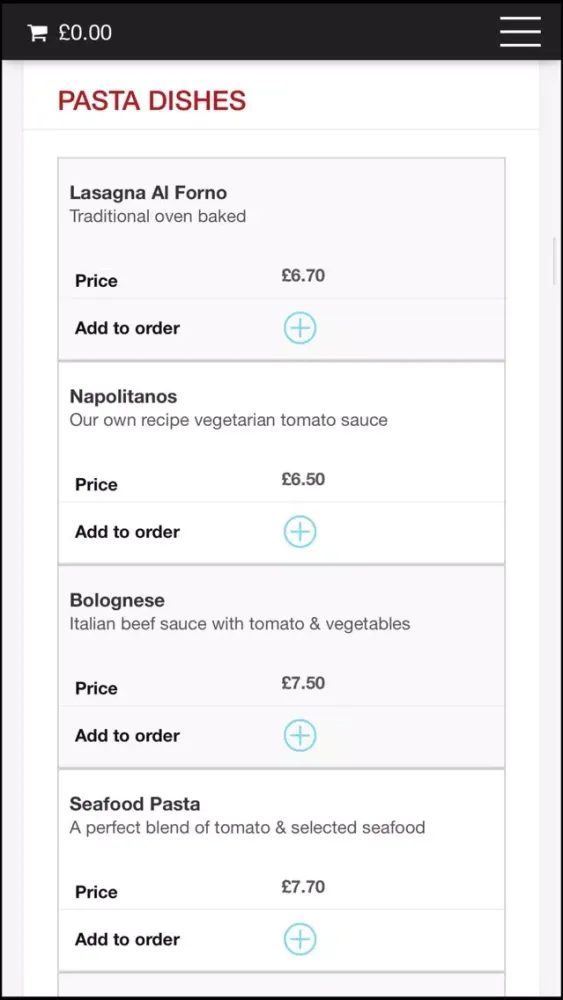Screen dimensions: 563x1000
Task: Click the page scrollbar on right edge
Action: 554,260
